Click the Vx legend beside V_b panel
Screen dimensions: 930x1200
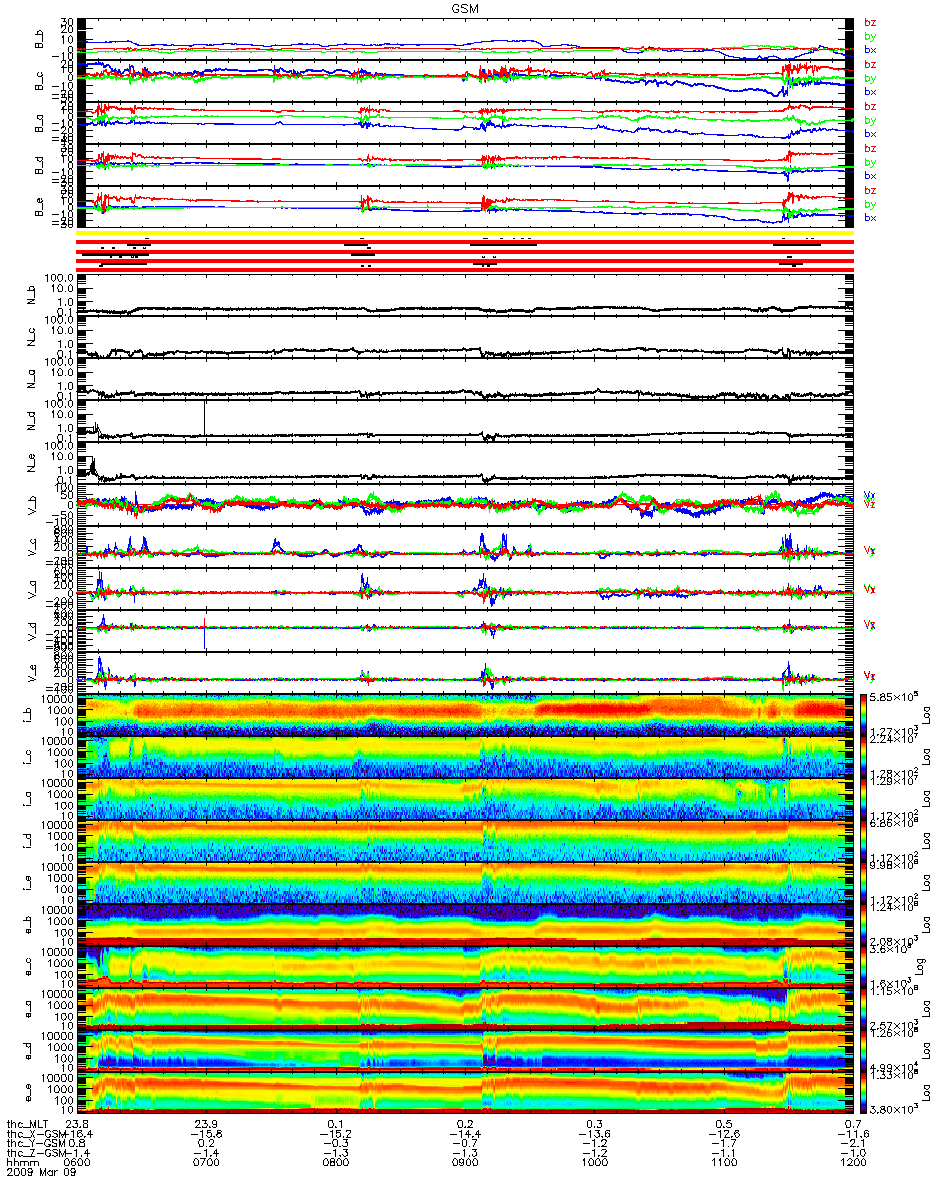tap(870, 496)
